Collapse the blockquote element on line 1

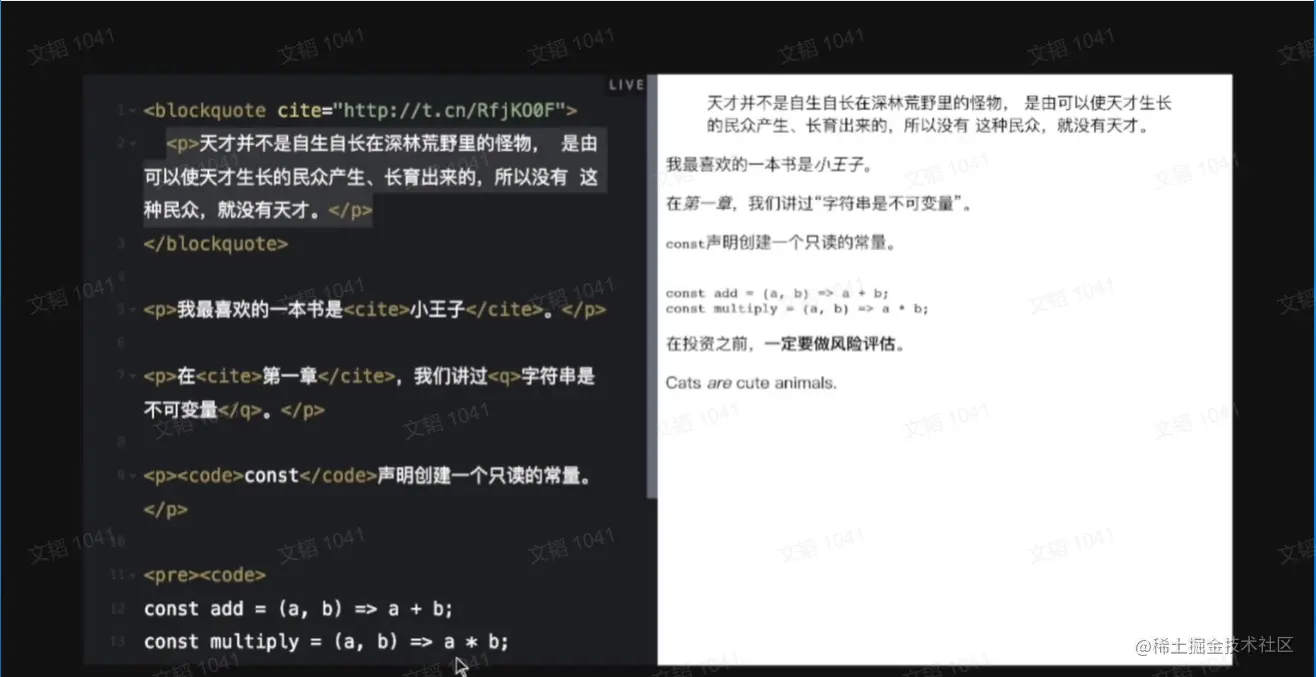tap(133, 110)
